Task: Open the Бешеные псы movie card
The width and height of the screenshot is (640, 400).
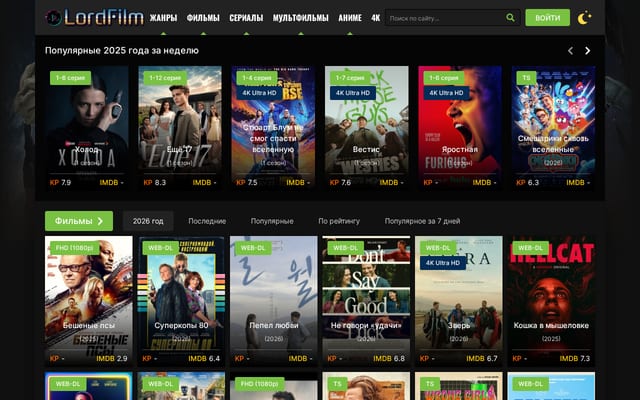Action: 89,300
